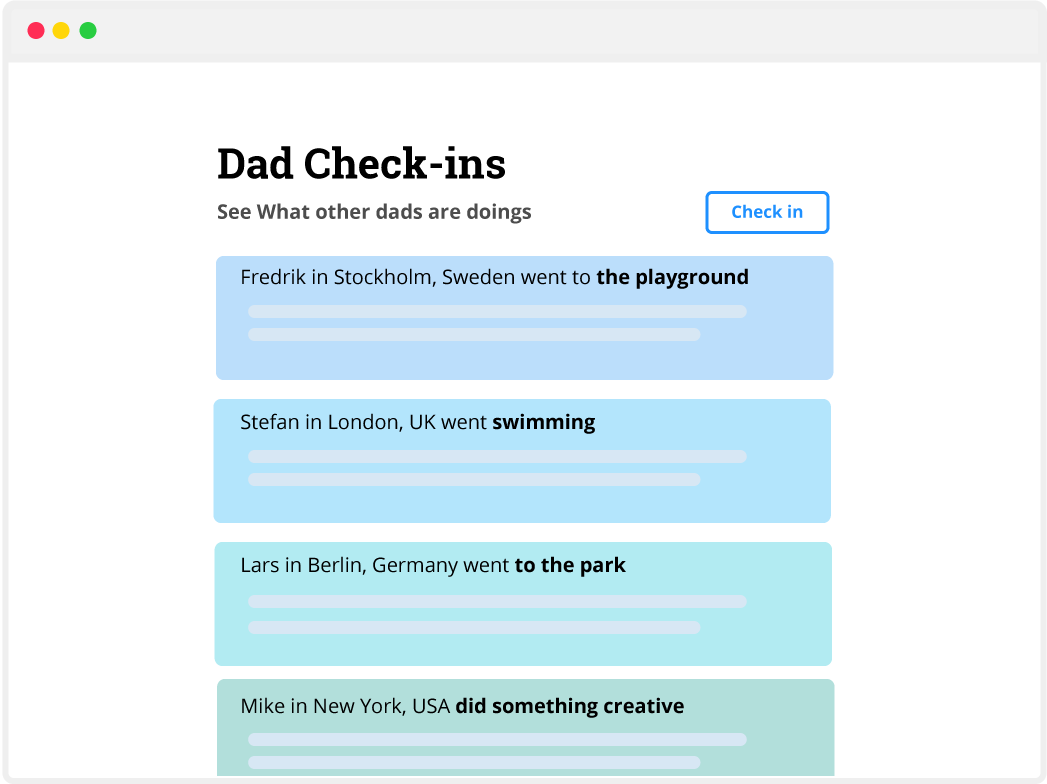The width and height of the screenshot is (1047, 784).
Task: Click the "Check in" button
Action: pyautogui.click(x=767, y=212)
